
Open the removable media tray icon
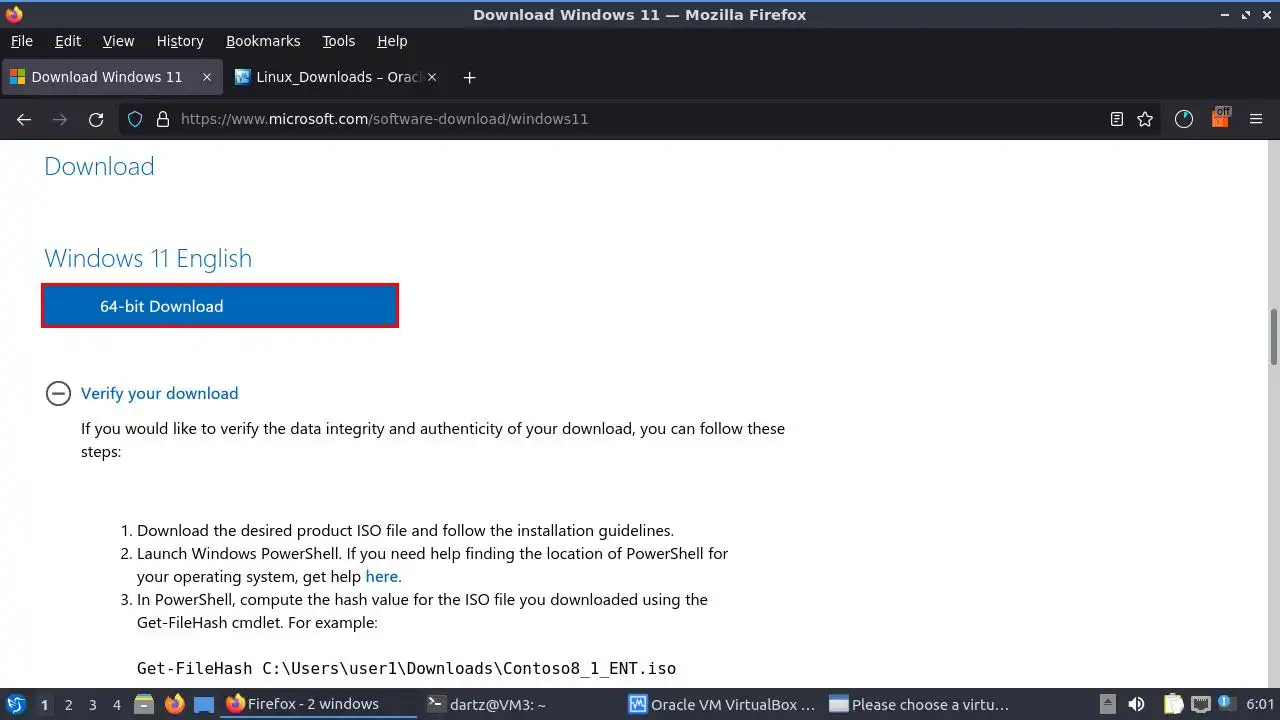(1107, 704)
